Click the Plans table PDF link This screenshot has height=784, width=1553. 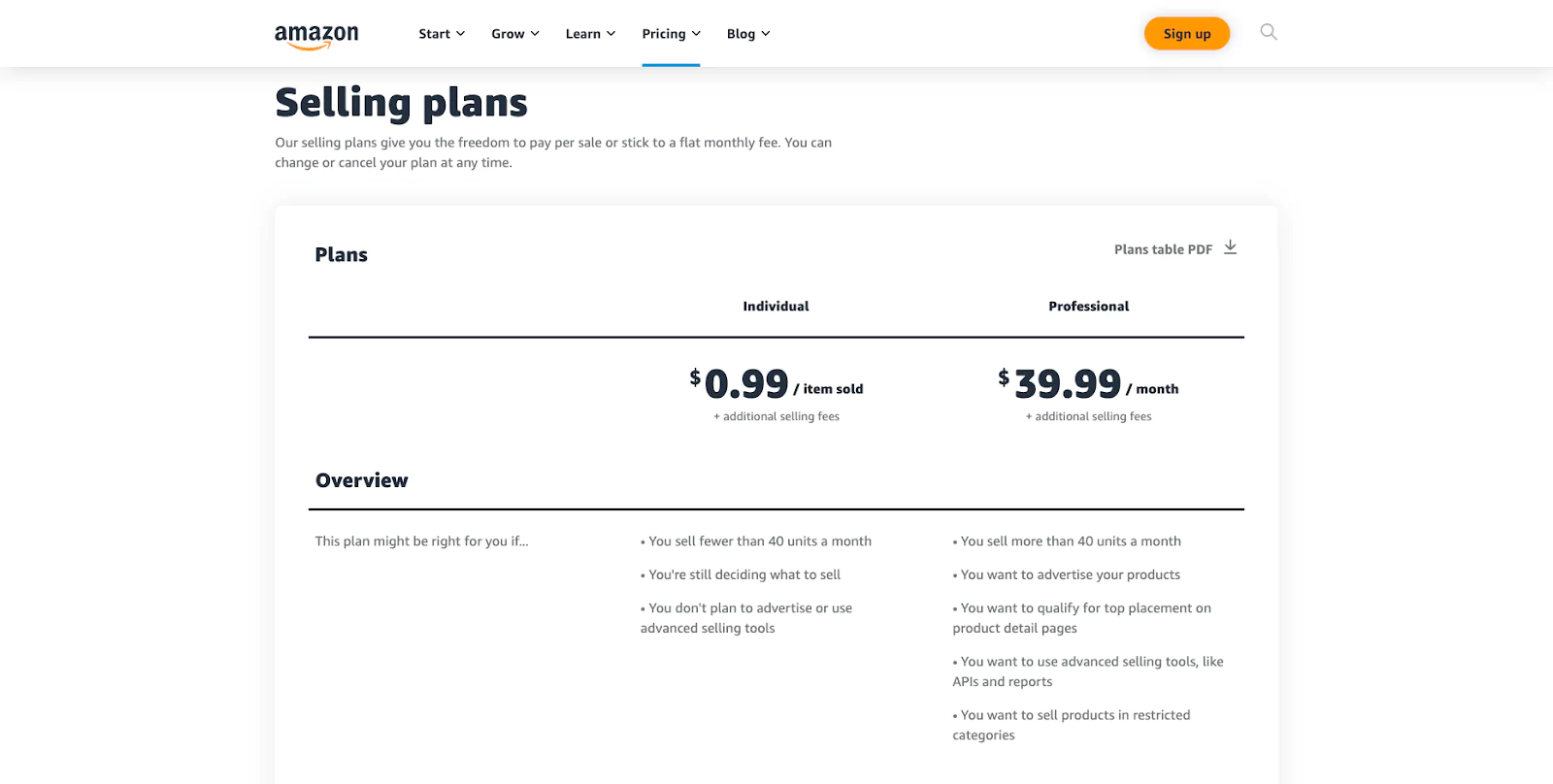[x=1162, y=248]
